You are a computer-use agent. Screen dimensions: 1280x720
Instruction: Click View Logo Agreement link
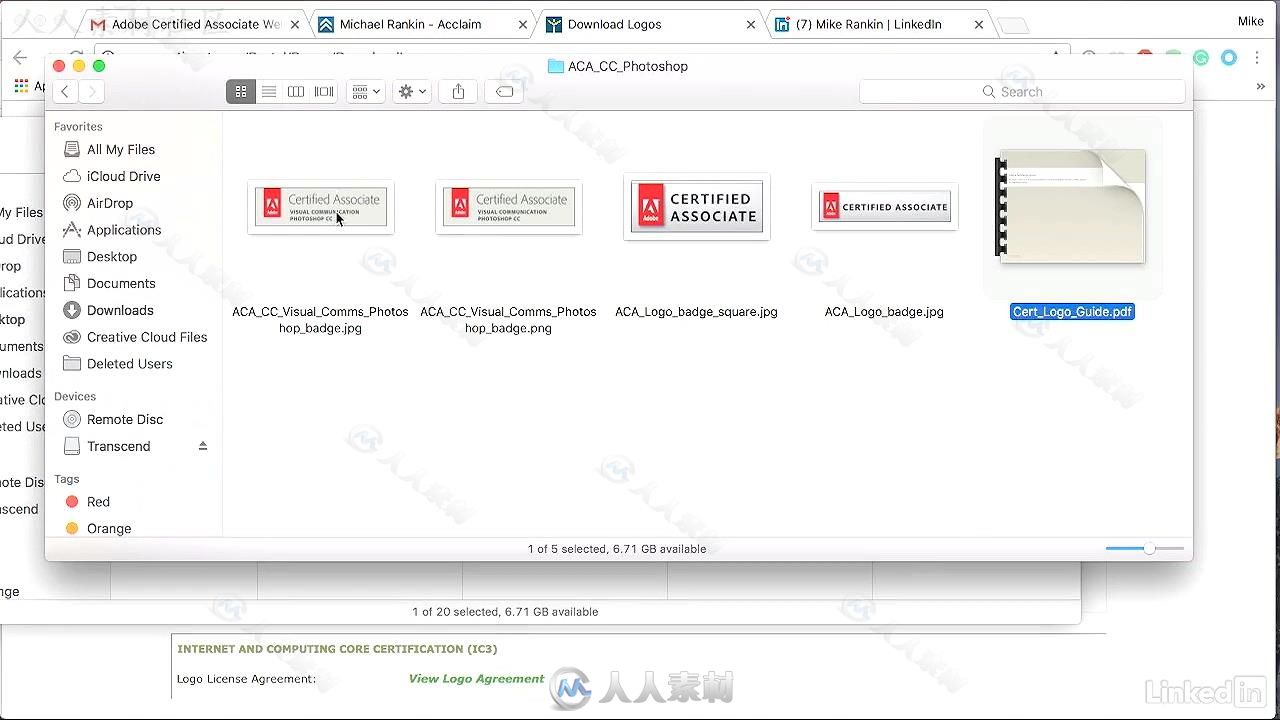coord(476,679)
